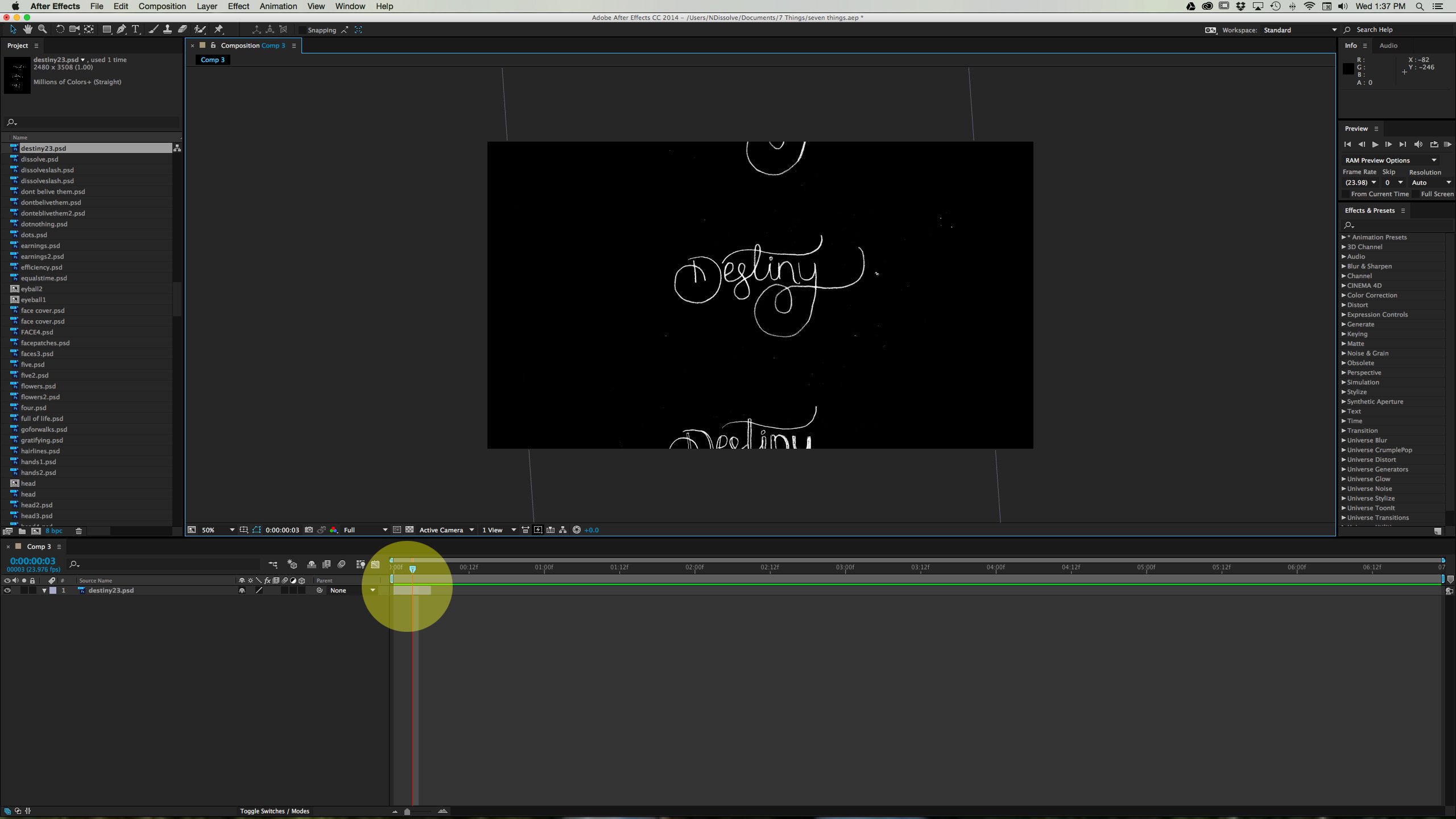
Task: Click the 8 bpc color depth button
Action: (x=54, y=531)
